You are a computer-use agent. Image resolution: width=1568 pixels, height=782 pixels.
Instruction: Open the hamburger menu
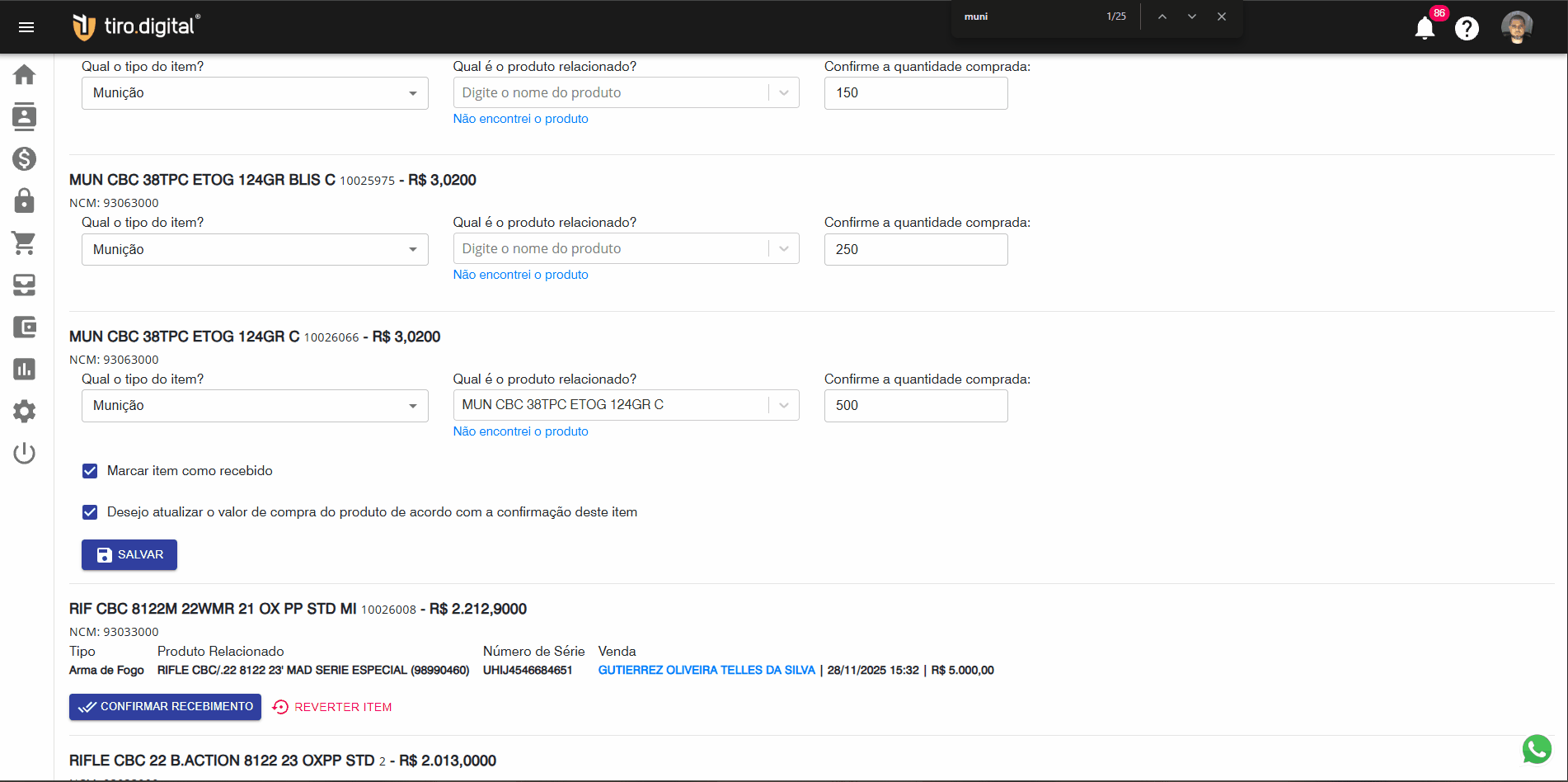pos(26,27)
